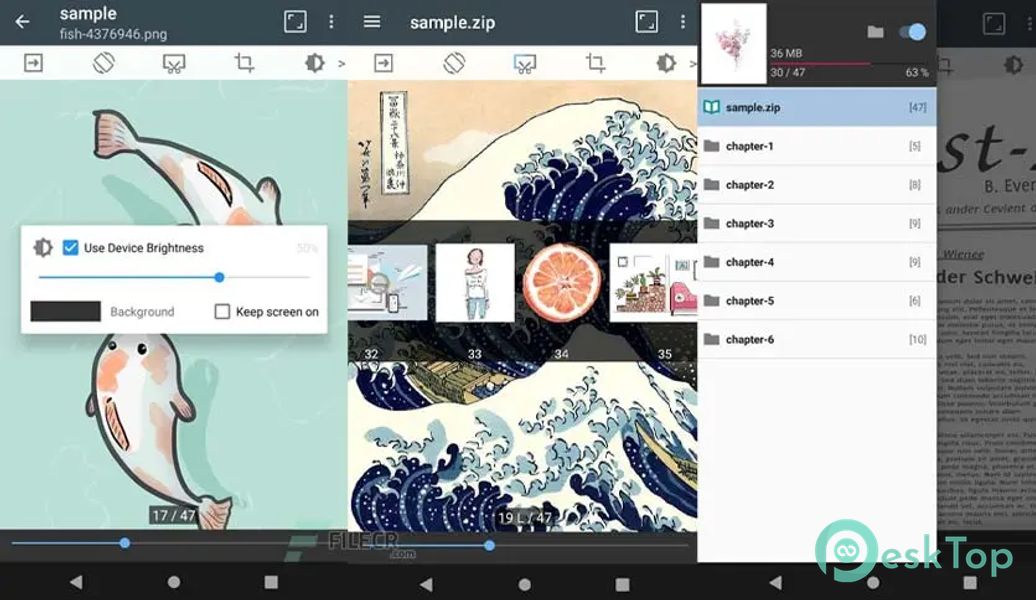Viewport: 1036px width, 600px height.
Task: Tap Android home button under fish screen
Action: (x=174, y=582)
